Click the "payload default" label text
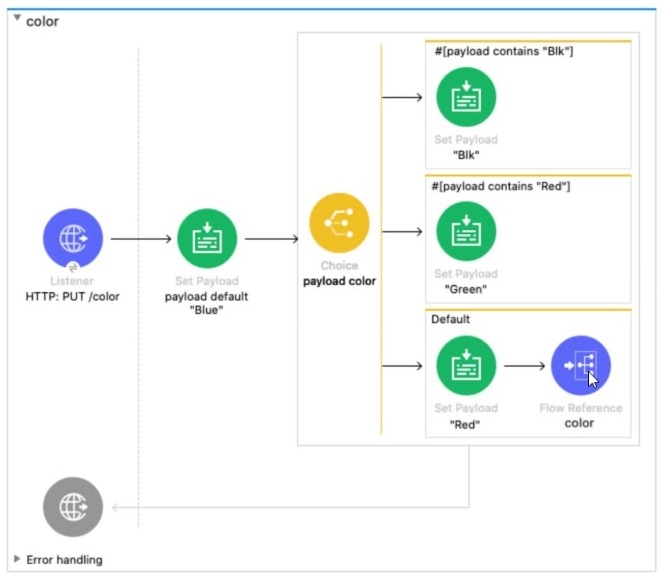Image resolution: width=662 pixels, height=577 pixels. point(207,296)
